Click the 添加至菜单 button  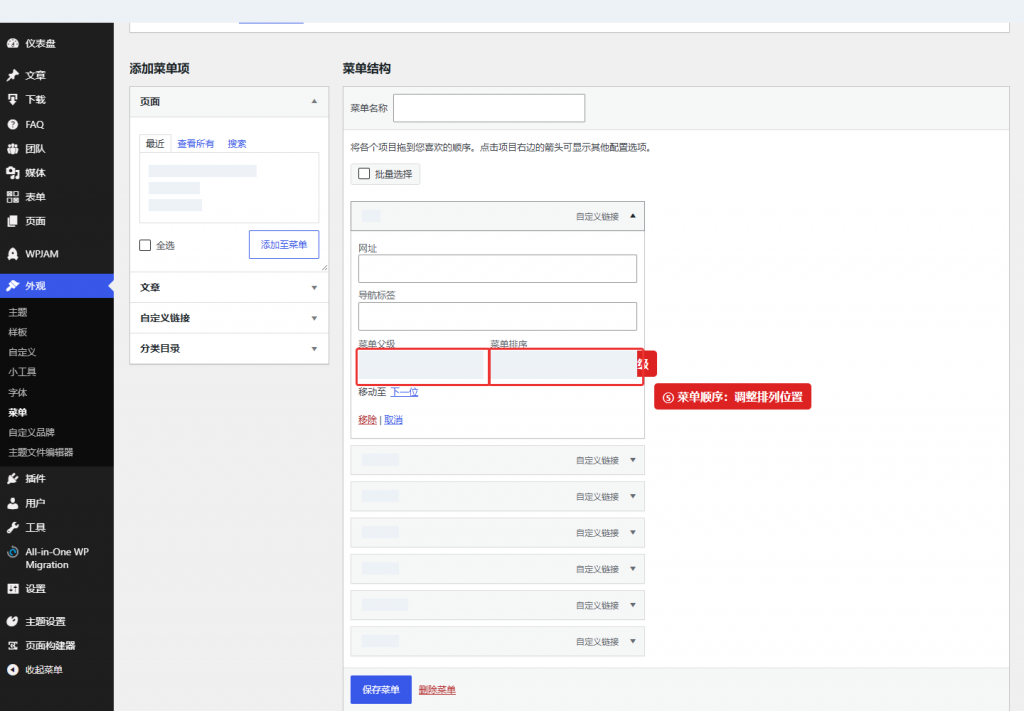[284, 244]
